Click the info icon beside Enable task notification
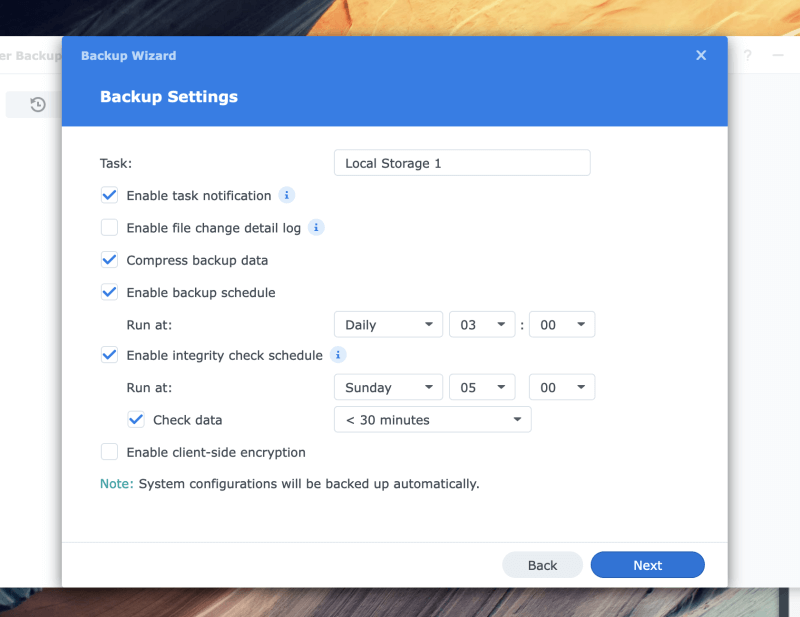The height and width of the screenshot is (617, 800). (287, 195)
